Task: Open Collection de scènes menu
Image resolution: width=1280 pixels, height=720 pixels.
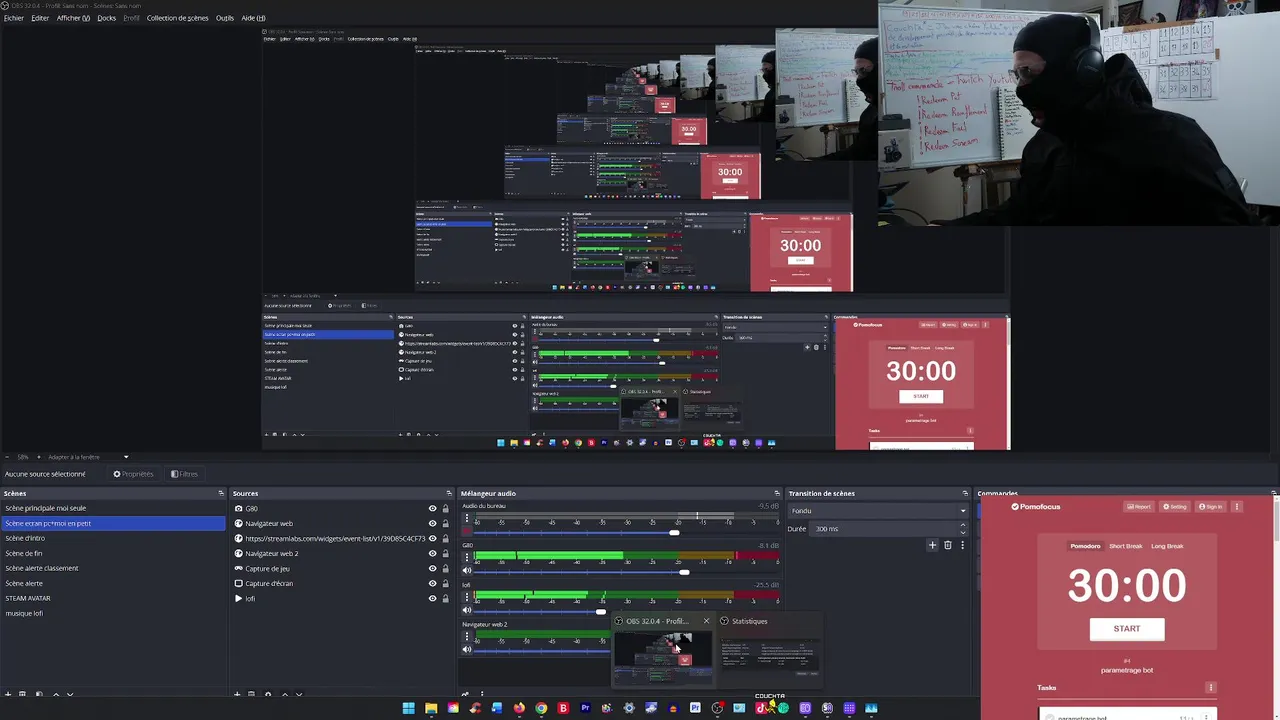Action: 178,18
